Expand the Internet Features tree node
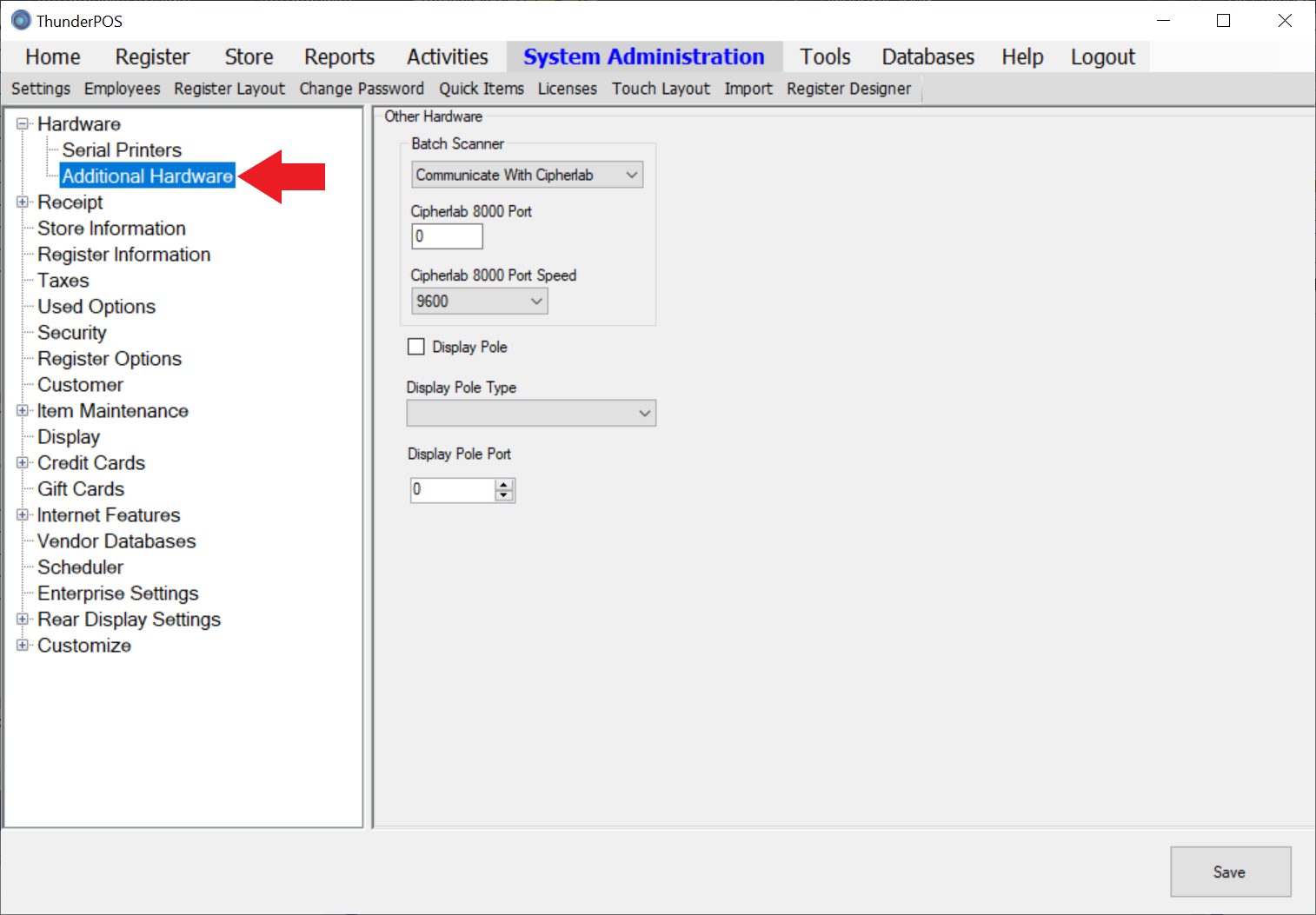This screenshot has width=1316, height=915. coord(23,515)
